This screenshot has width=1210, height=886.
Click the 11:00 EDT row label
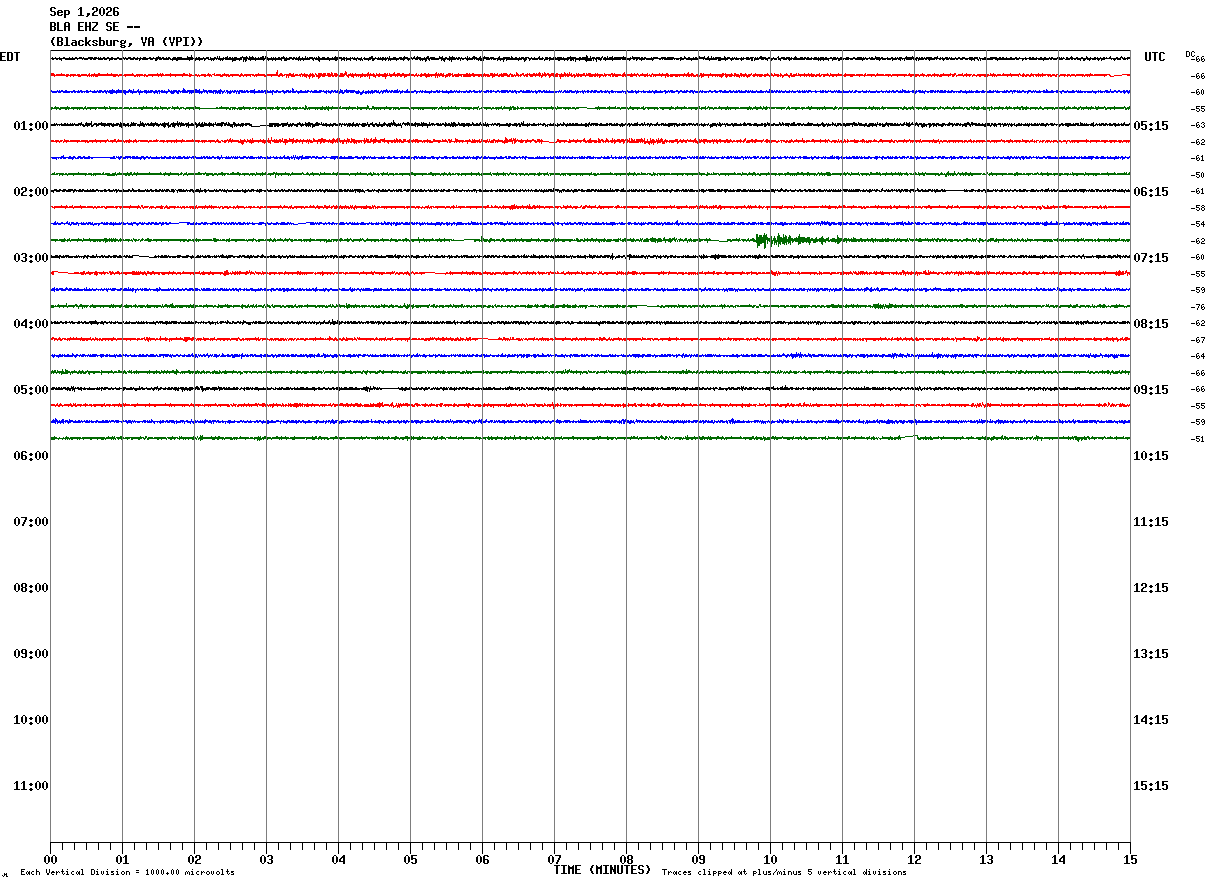tap(30, 786)
